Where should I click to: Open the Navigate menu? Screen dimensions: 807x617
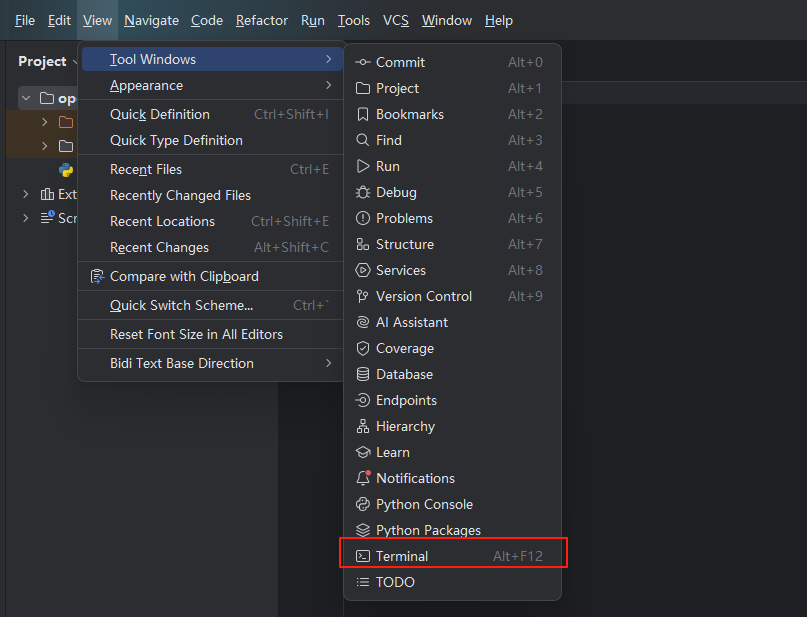tap(151, 21)
